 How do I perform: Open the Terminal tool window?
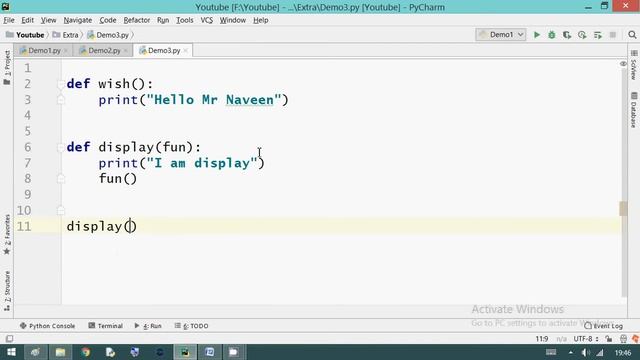105,326
